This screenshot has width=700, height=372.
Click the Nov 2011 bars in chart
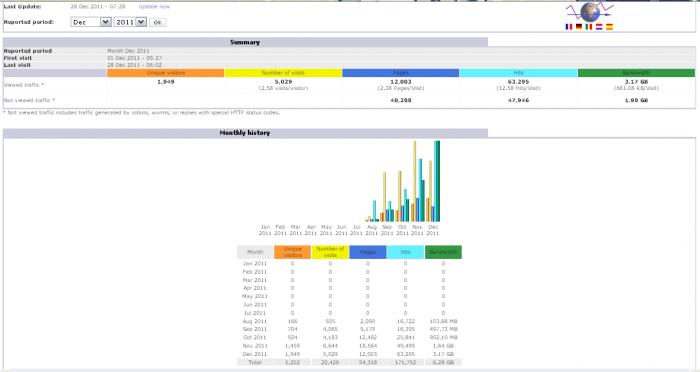pos(418,181)
